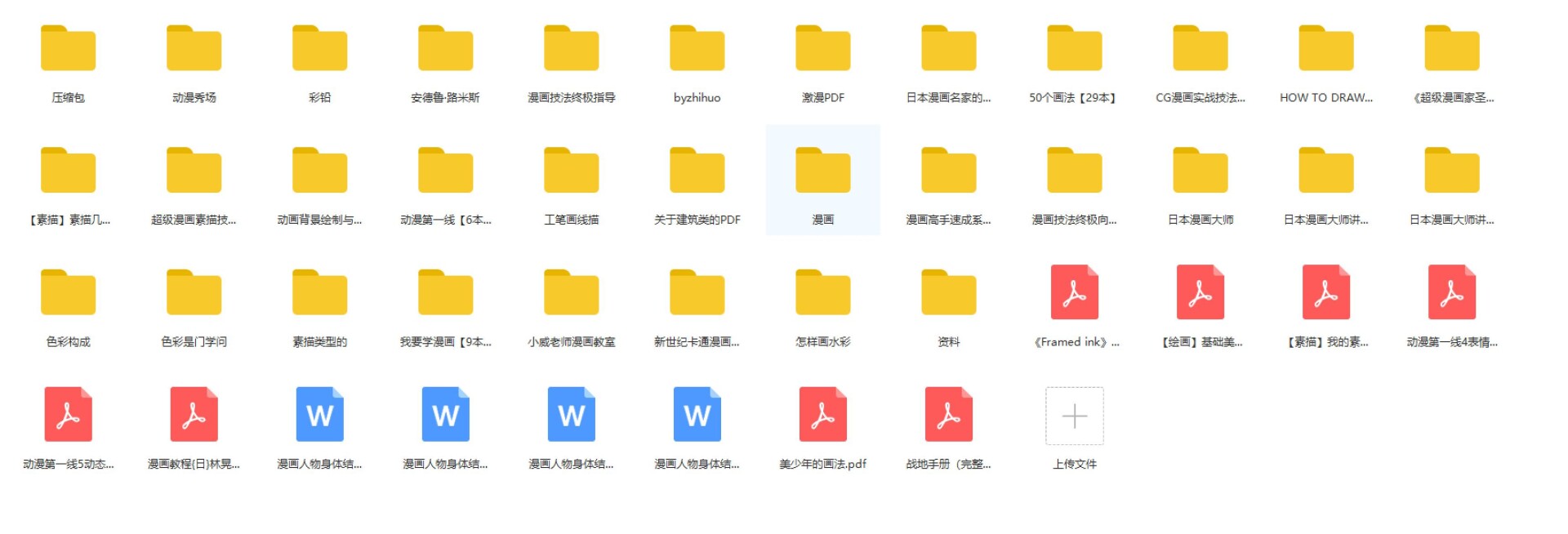Open the byzhihuo folder
Image resolution: width=1568 pixels, height=534 pixels.
pyautogui.click(x=697, y=49)
